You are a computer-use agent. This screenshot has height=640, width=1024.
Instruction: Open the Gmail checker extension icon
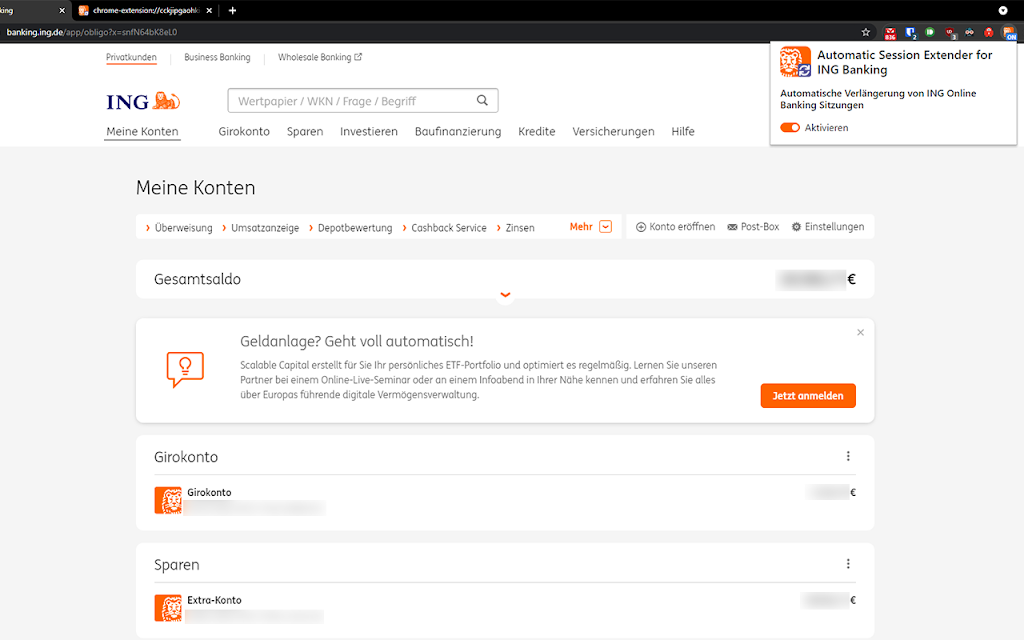coord(890,33)
